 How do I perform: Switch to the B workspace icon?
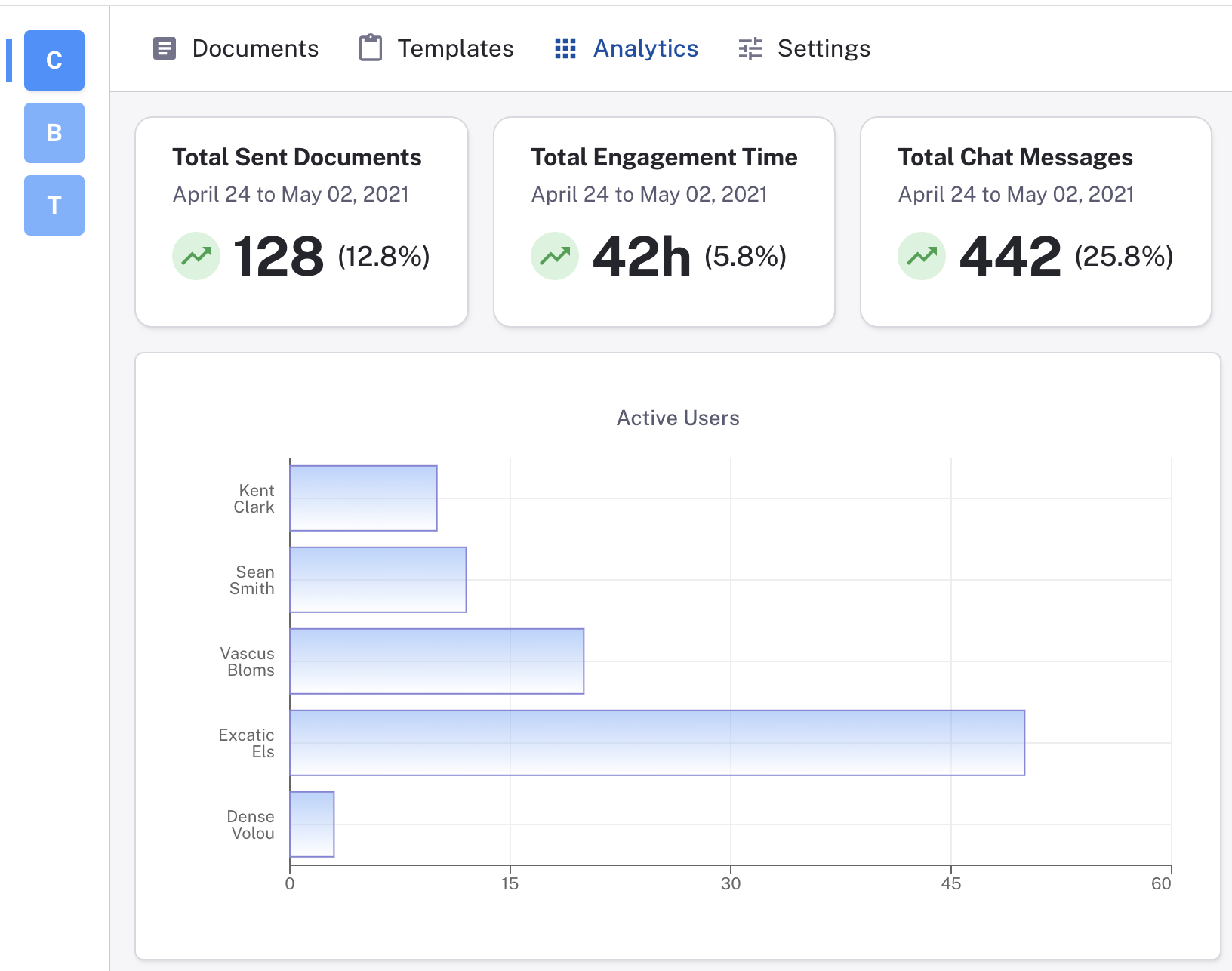54,133
